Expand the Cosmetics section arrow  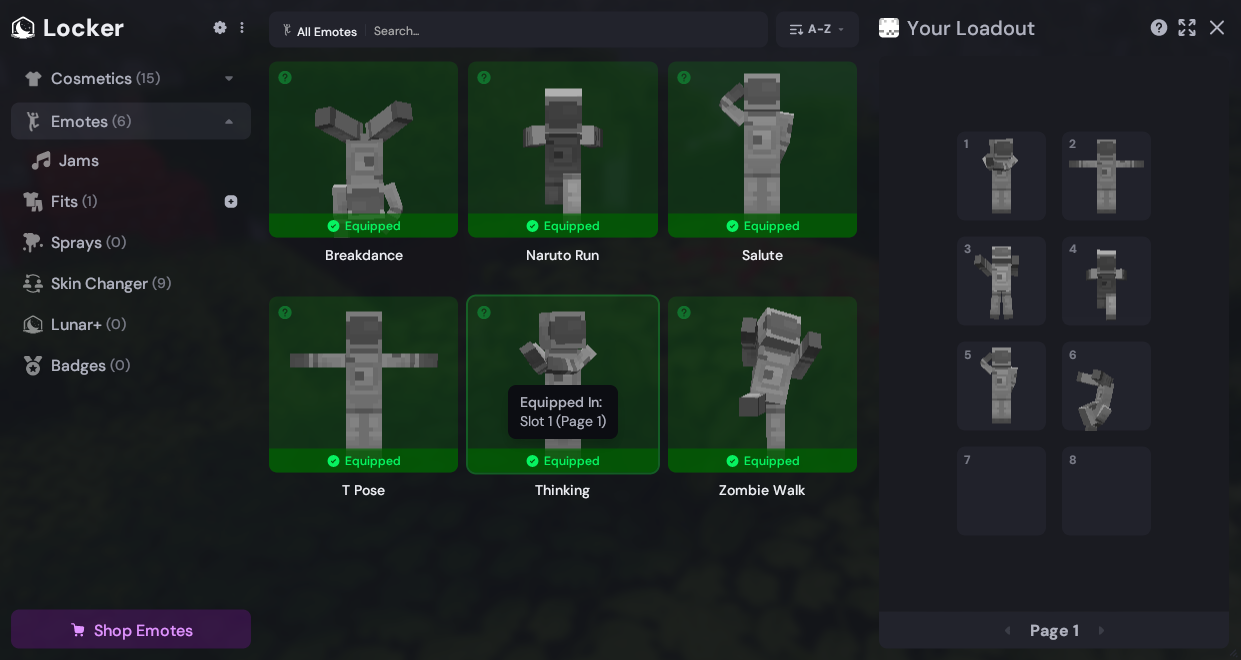(x=229, y=79)
